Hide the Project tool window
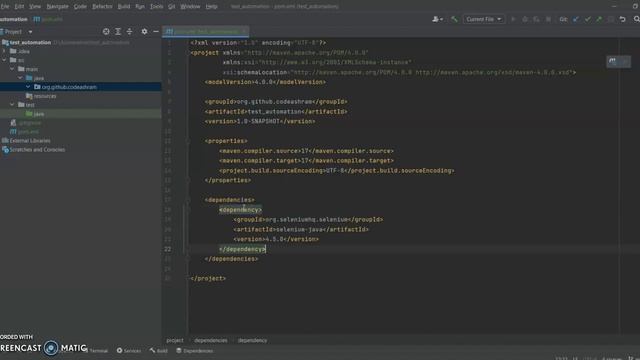This screenshot has height=360, width=640. pos(156,31)
